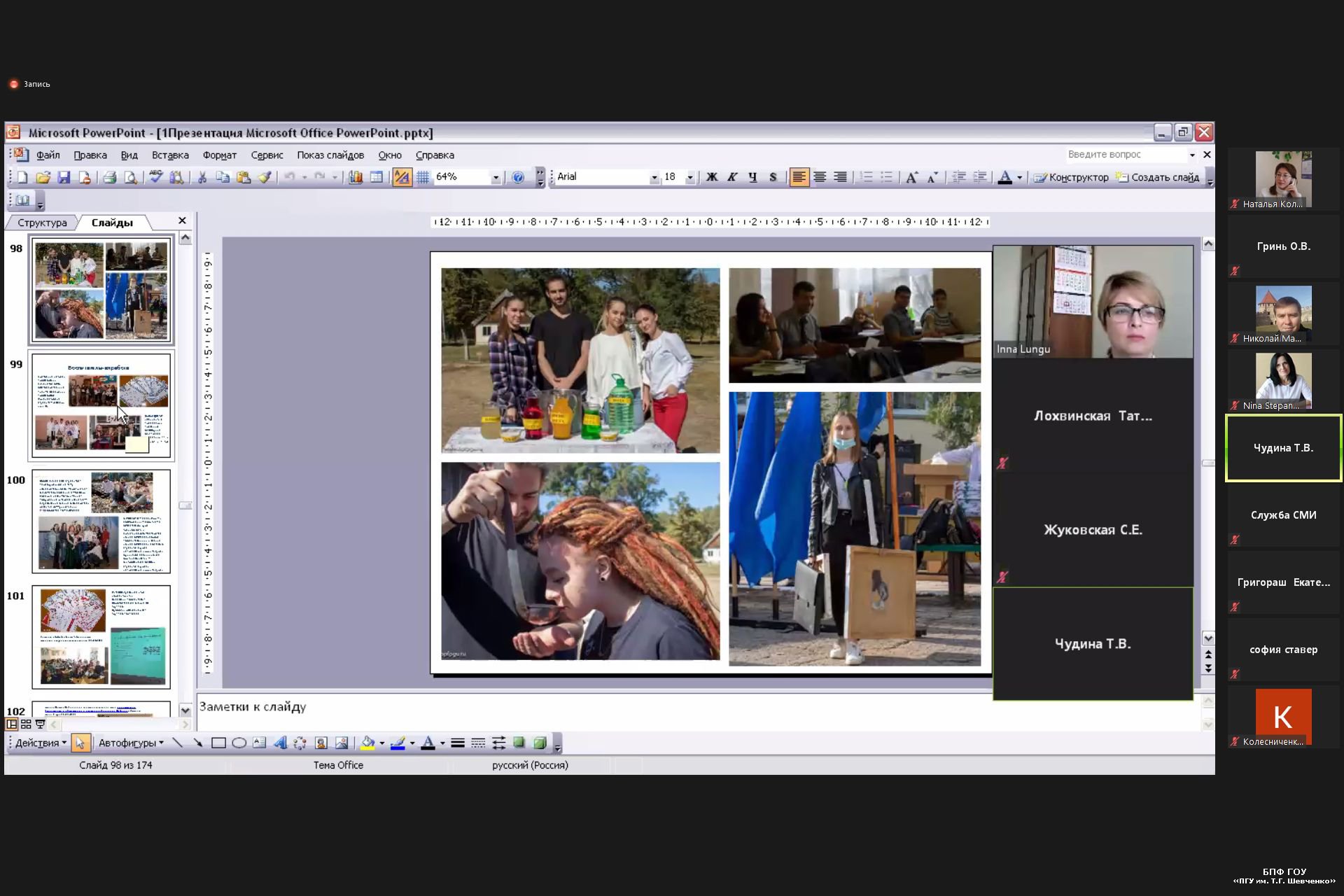The image size is (1344, 896).
Task: Select the Line drawing tool
Action: [178, 743]
